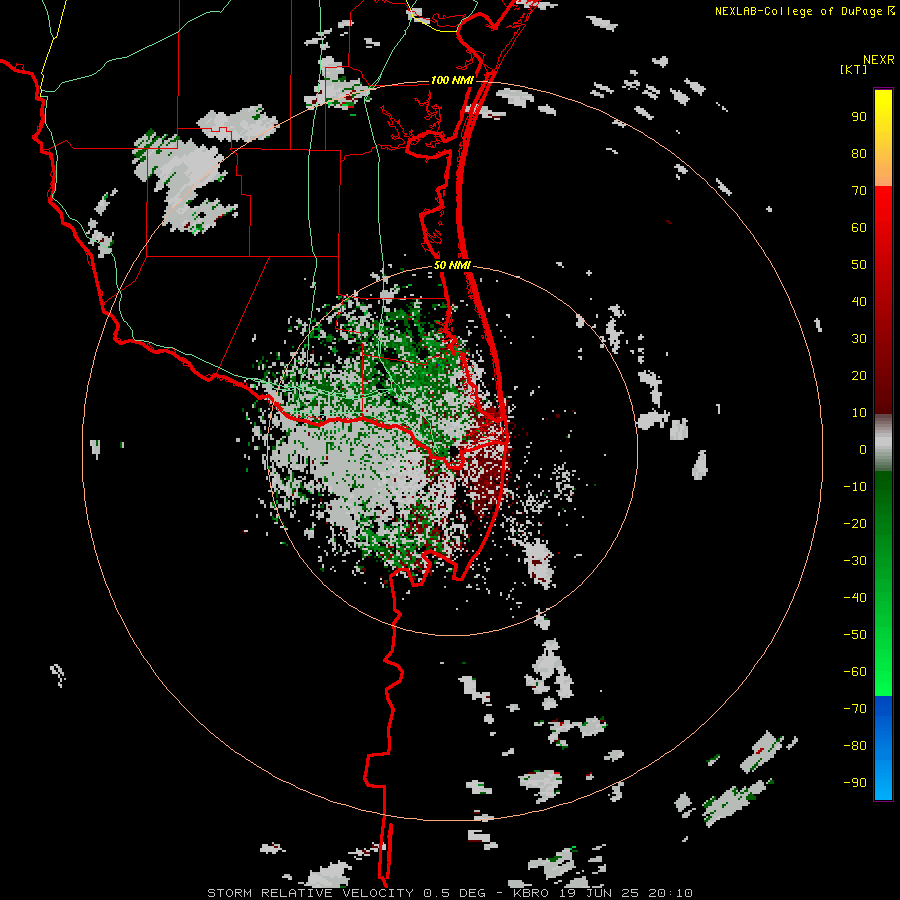The image size is (900, 900).
Task: Pick the gray zero-velocity segment of color scale
Action: click(883, 443)
